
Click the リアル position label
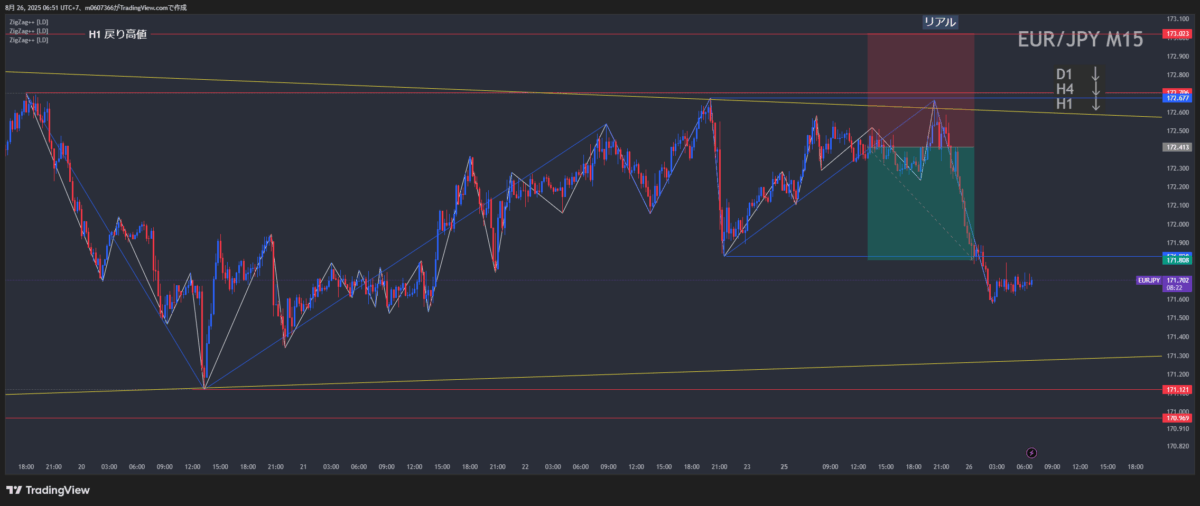pos(939,21)
